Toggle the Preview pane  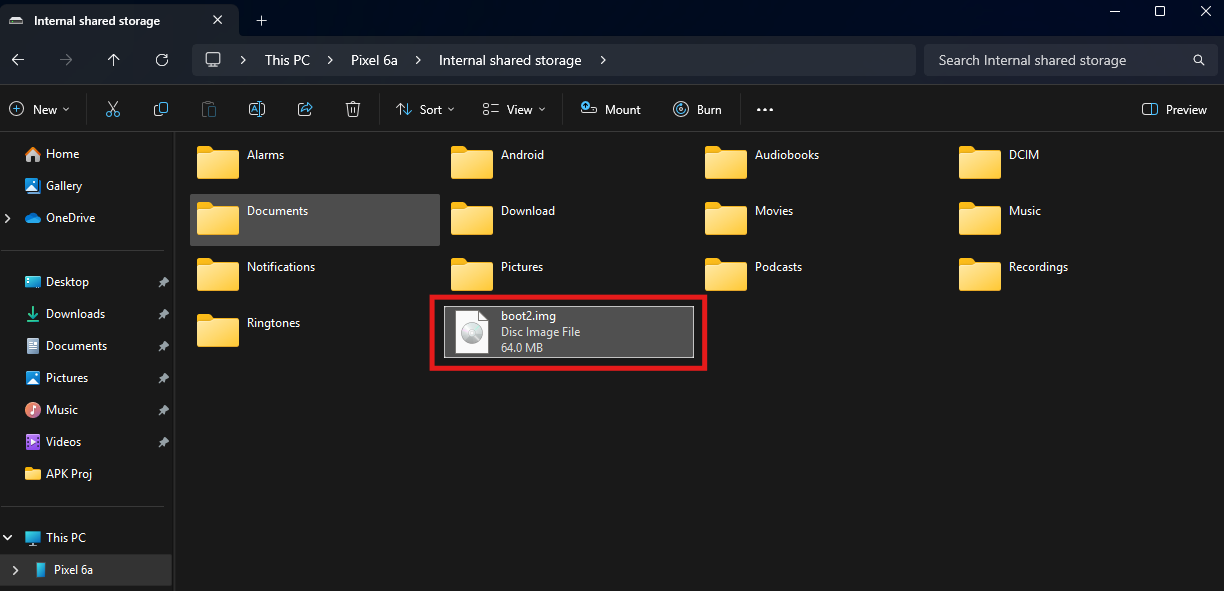click(1174, 109)
